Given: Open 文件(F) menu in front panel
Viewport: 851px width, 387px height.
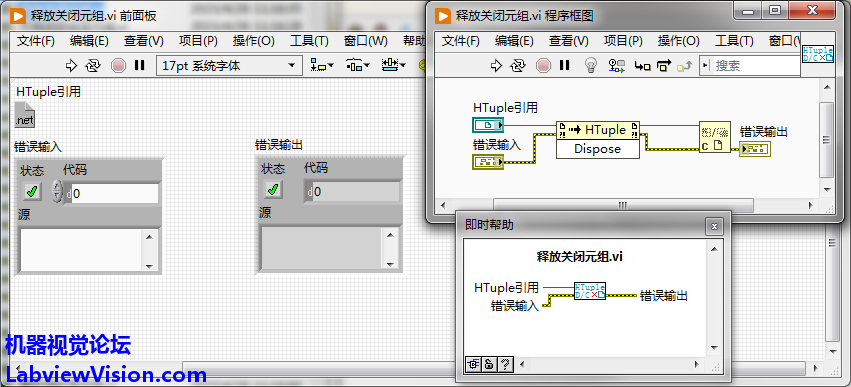Looking at the screenshot, I should click(36, 41).
